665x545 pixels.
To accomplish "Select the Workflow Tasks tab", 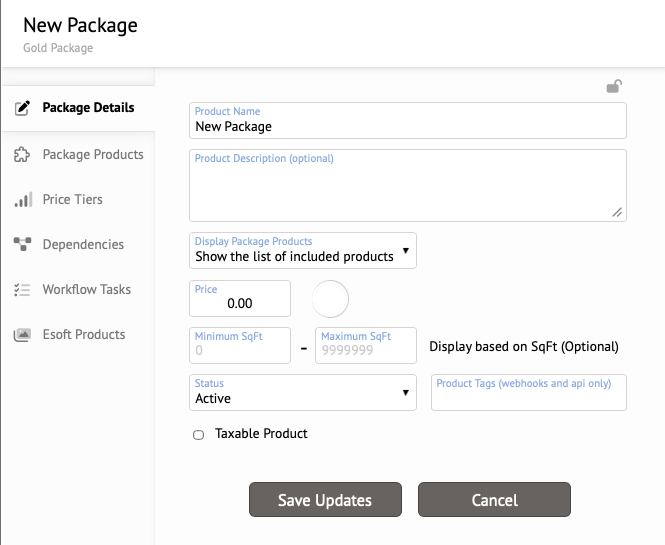I will (x=78, y=289).
